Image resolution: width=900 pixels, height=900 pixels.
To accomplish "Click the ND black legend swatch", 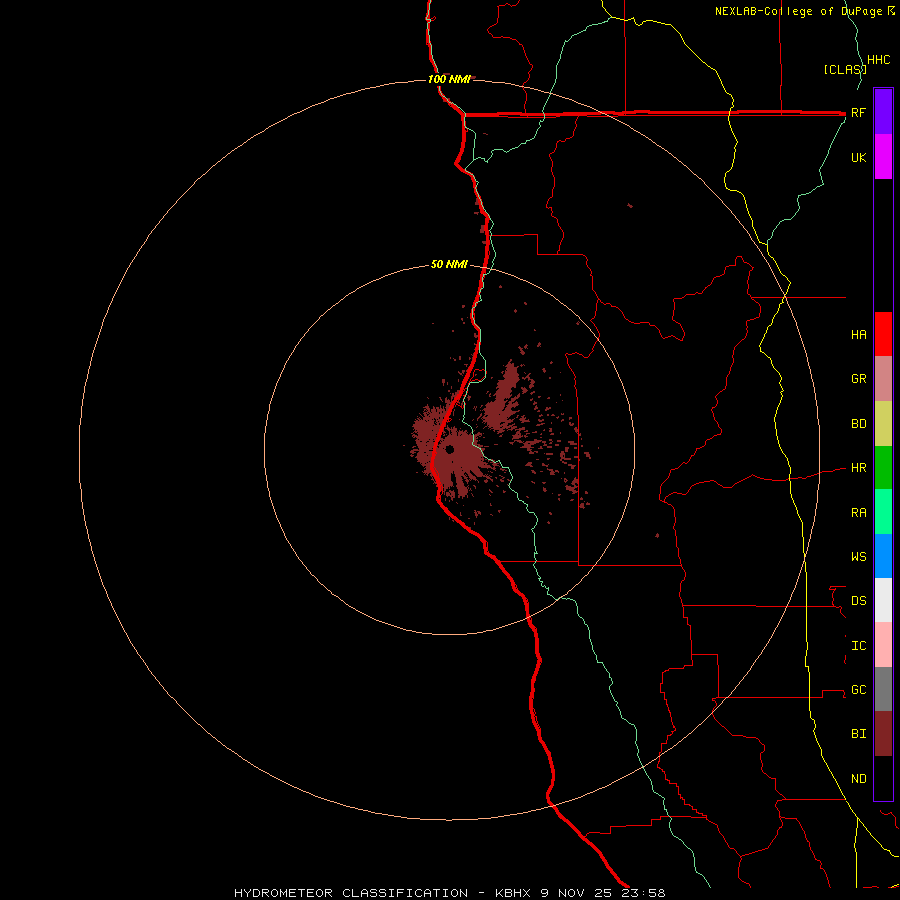I will 883,778.
